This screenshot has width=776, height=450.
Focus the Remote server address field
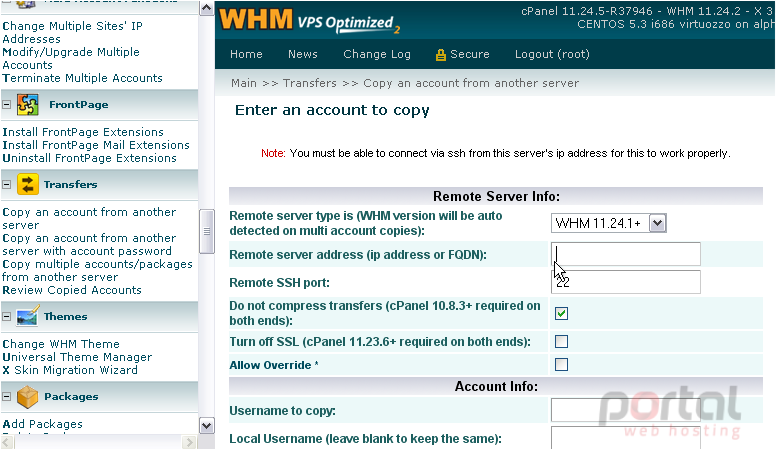(626, 254)
